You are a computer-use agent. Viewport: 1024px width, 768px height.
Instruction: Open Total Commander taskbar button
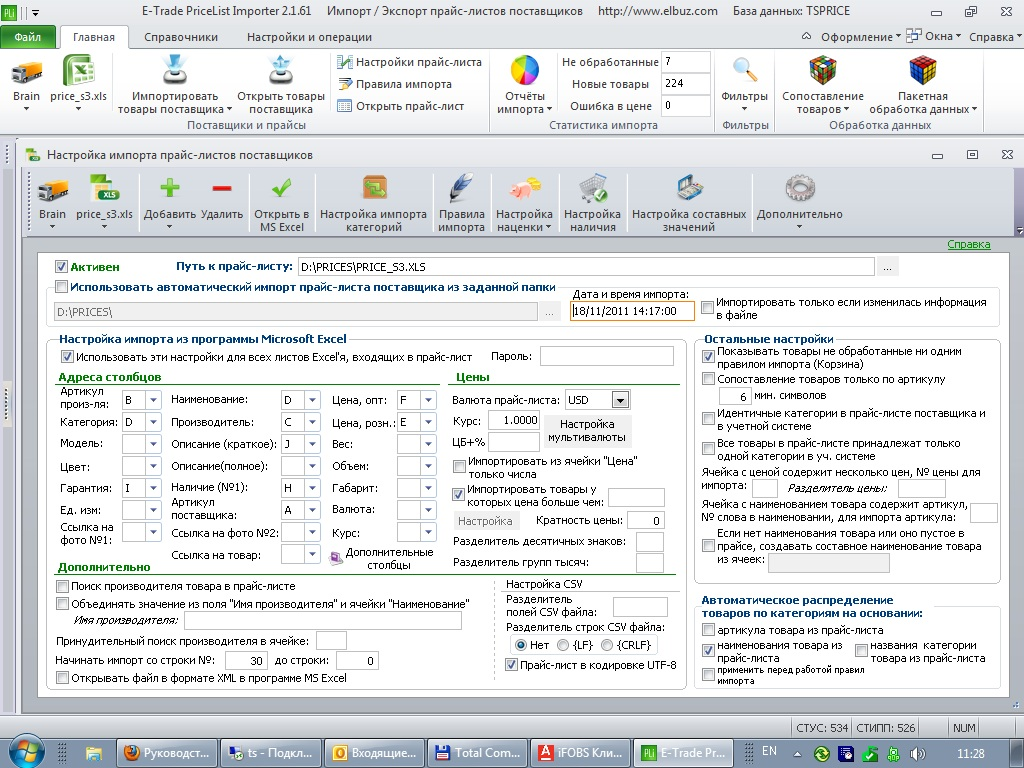[477, 753]
